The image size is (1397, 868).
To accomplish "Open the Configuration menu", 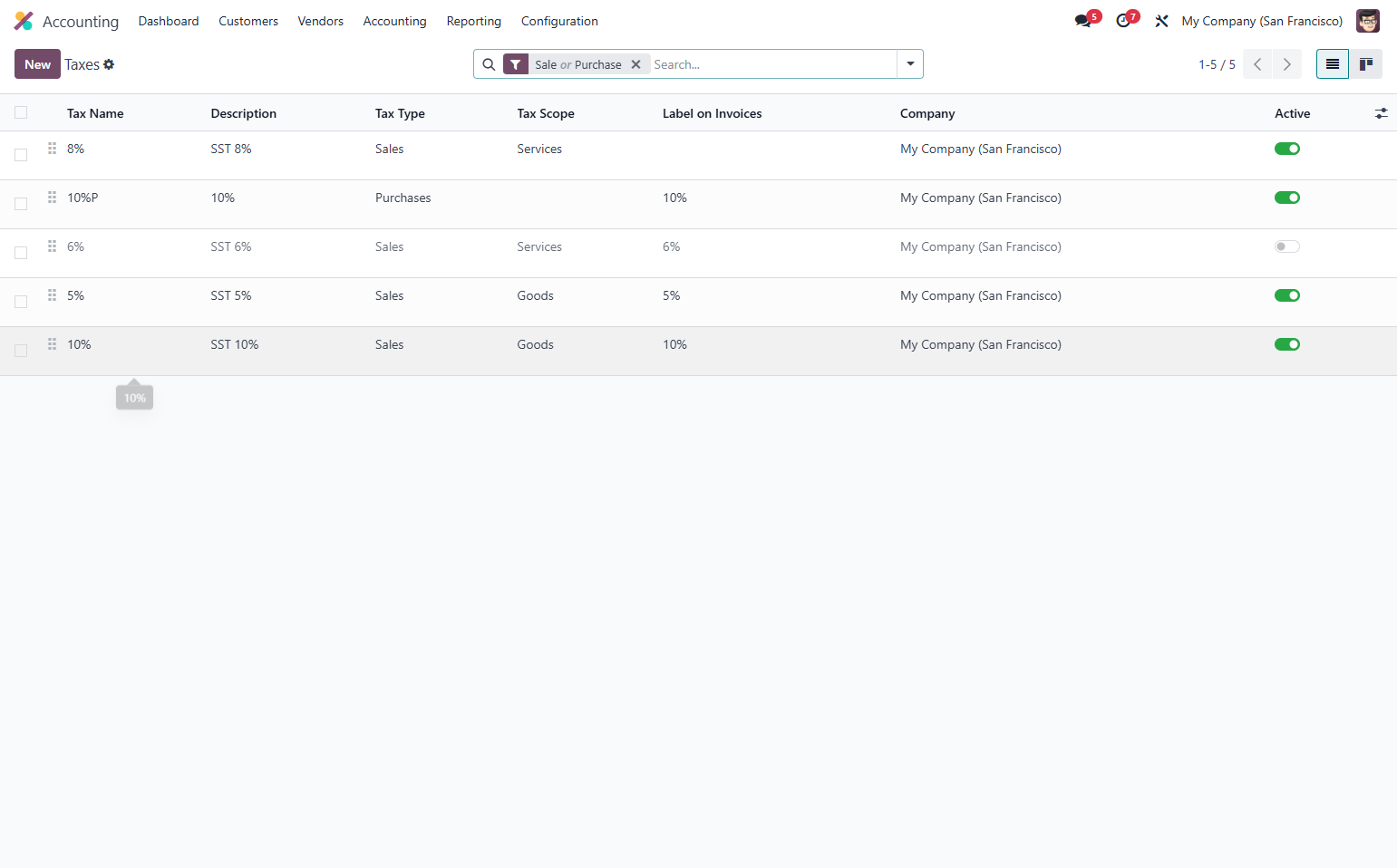I will 559,21.
